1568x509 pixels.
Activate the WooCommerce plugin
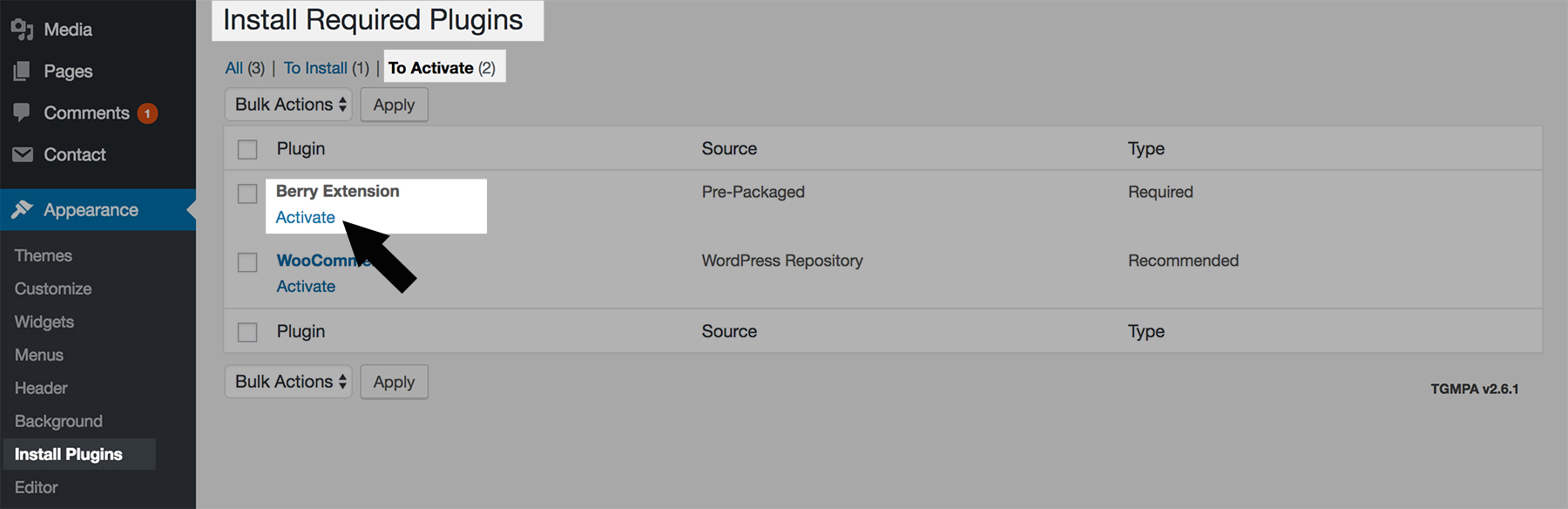[x=306, y=286]
